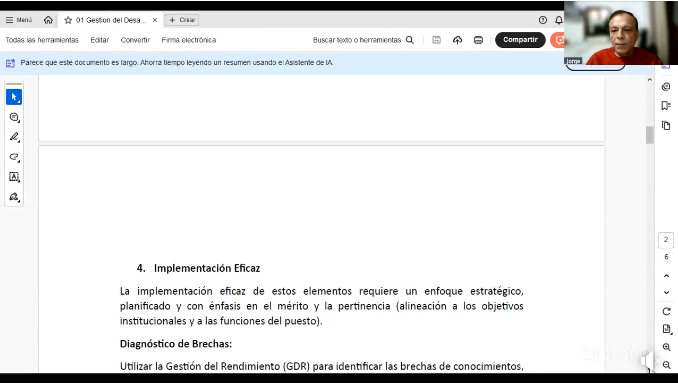
Task: Click the Compartir button
Action: tap(520, 40)
